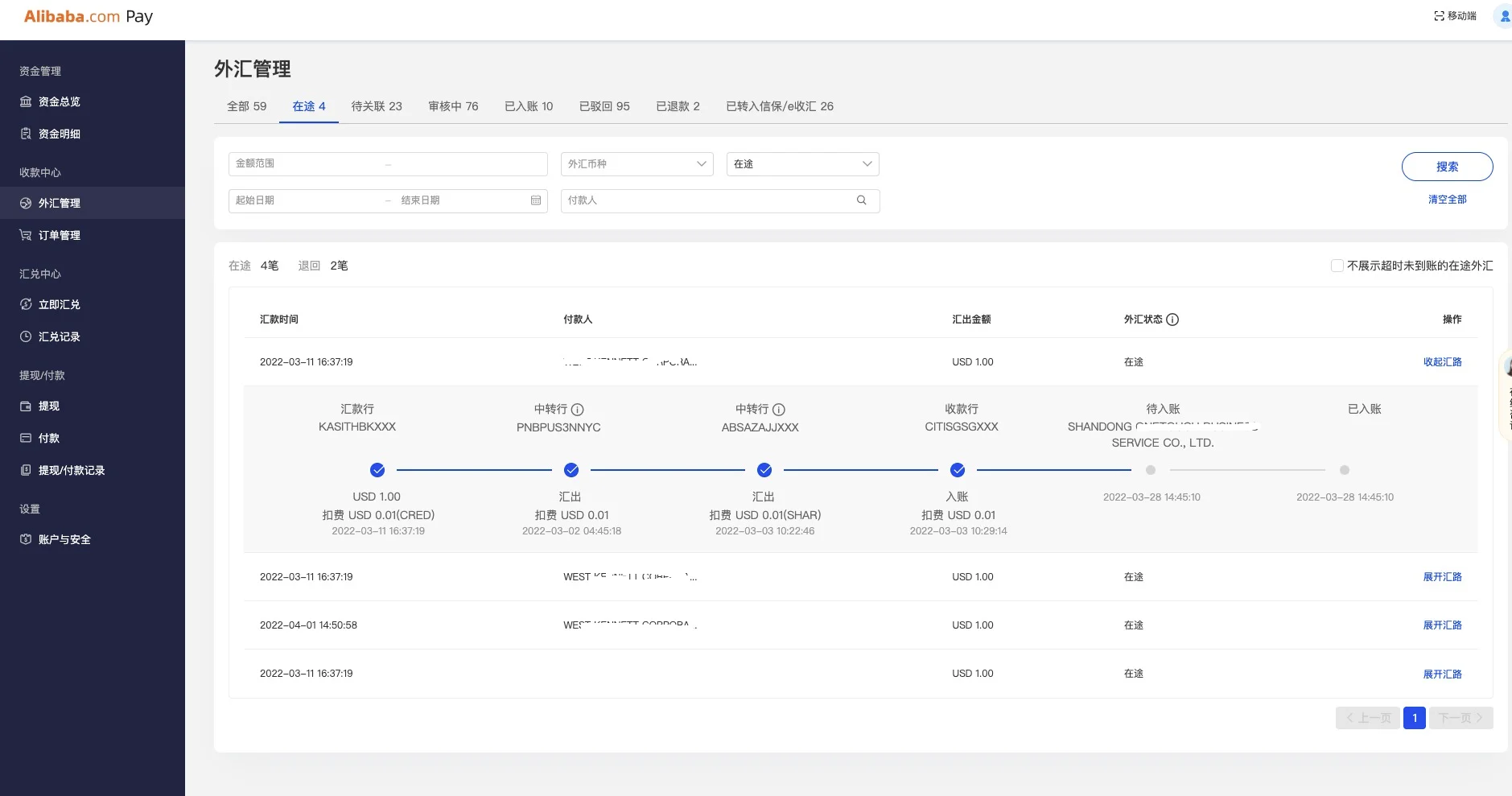The height and width of the screenshot is (796, 1512).
Task: Enable 不展示超时未到账的在途外汇 checkbox
Action: pos(1337,266)
